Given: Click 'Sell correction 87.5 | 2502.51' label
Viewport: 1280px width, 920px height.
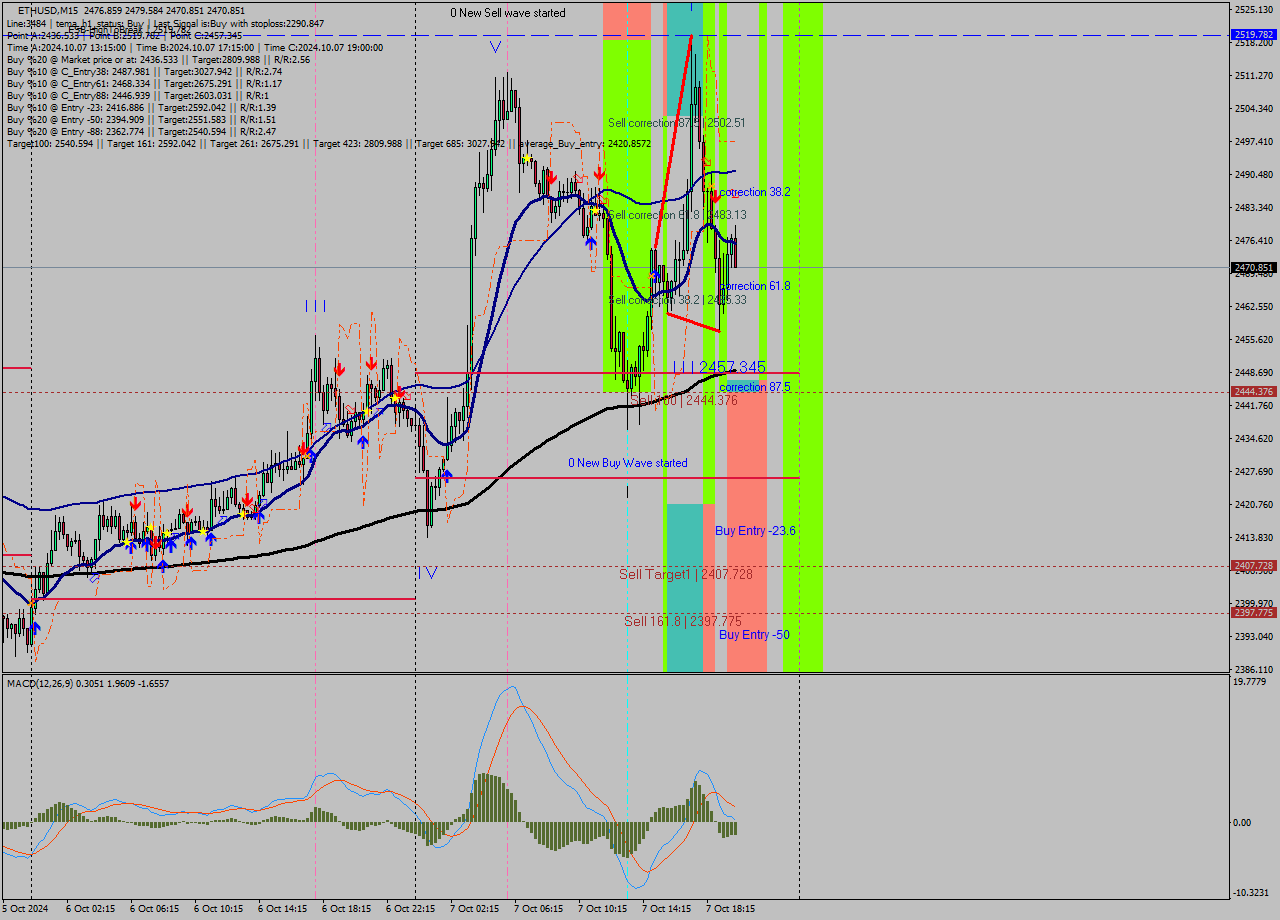Looking at the screenshot, I should pos(677,123).
